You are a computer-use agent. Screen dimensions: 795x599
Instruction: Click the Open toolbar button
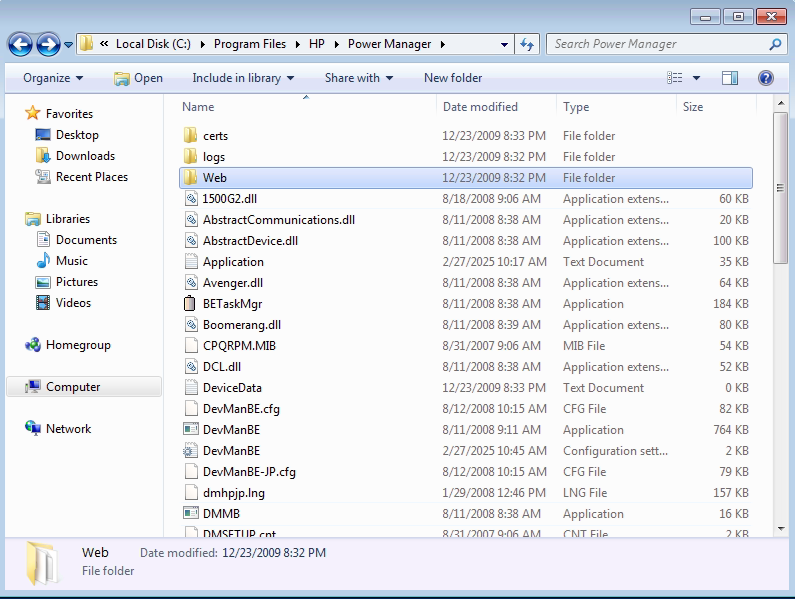pyautogui.click(x=138, y=78)
